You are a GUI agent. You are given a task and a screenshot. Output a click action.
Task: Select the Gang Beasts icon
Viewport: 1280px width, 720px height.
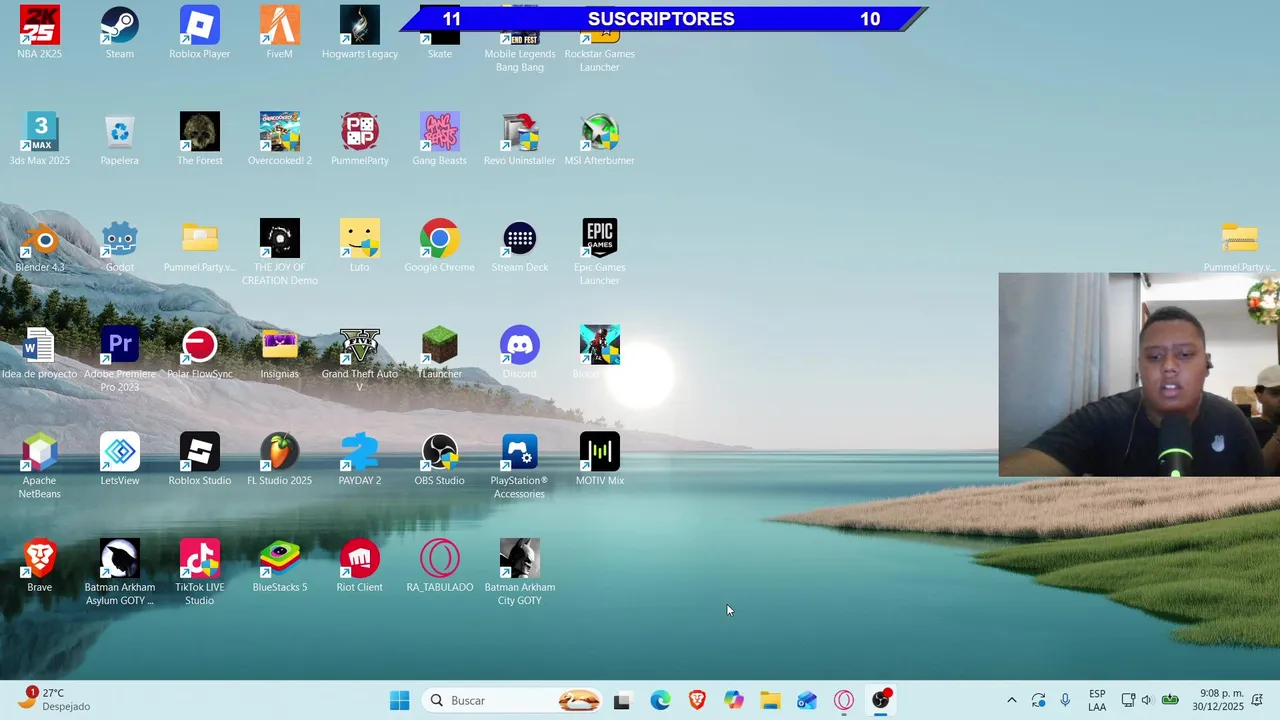[x=440, y=132]
